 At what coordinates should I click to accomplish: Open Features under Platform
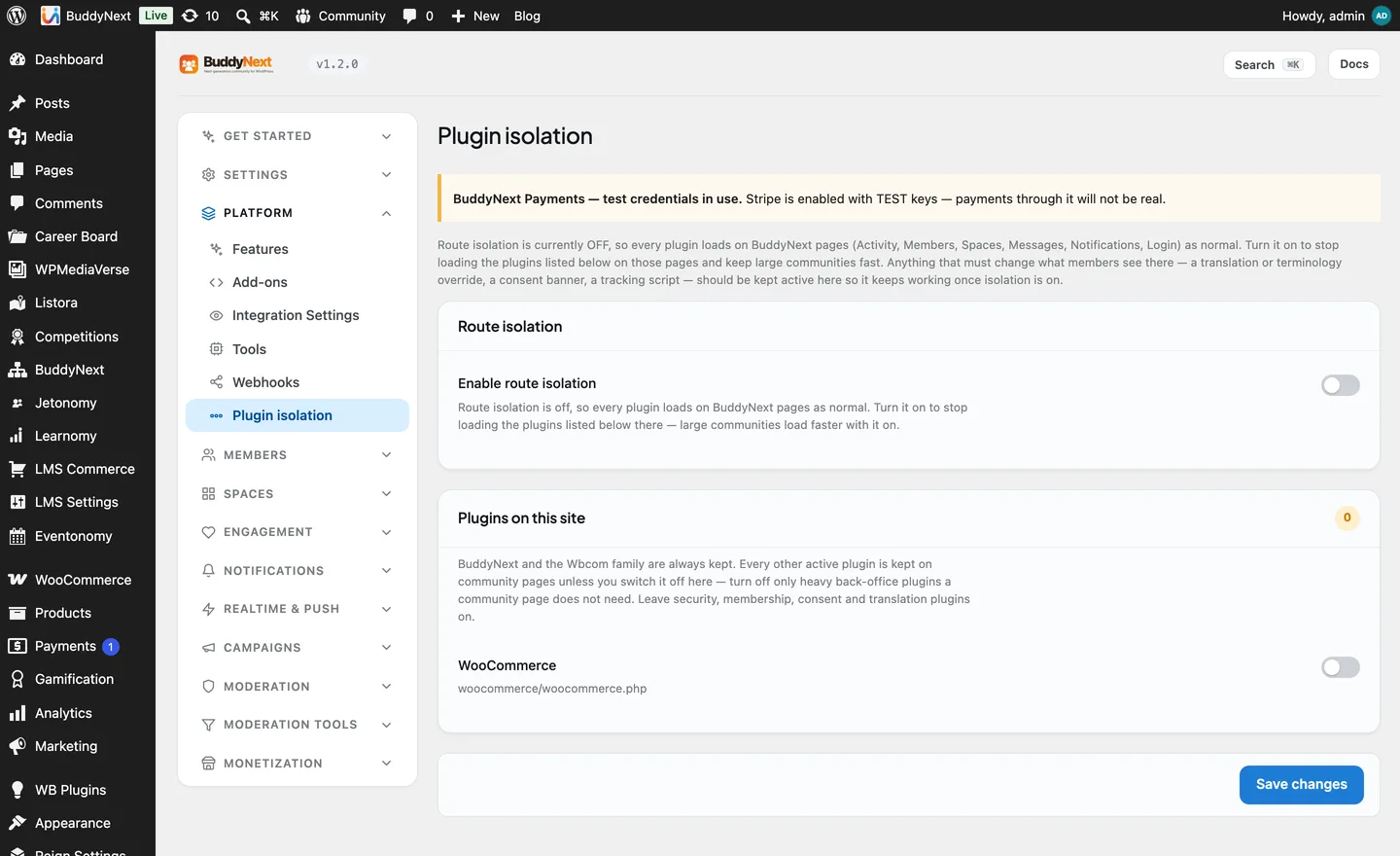[297, 249]
